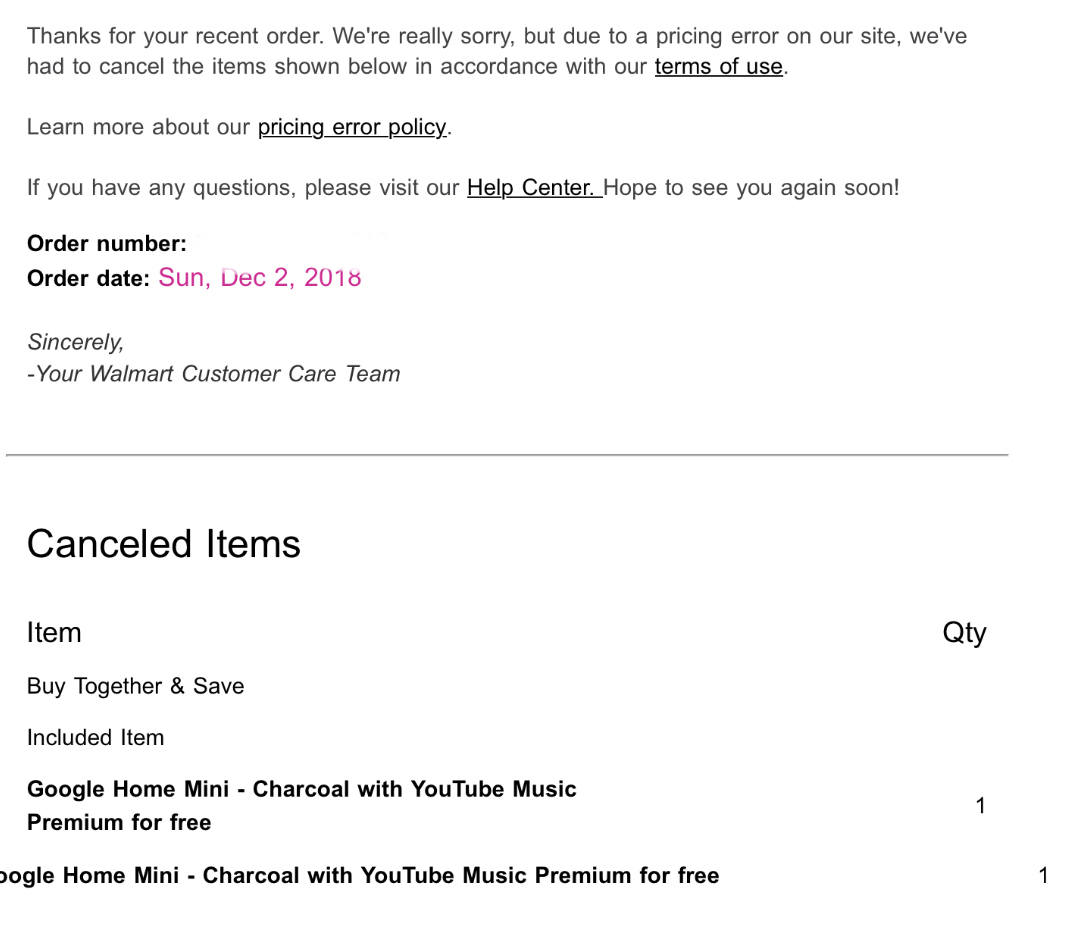Viewport: 1071px width, 929px height.
Task: Click the Canceled Items heading
Action: pos(163,544)
